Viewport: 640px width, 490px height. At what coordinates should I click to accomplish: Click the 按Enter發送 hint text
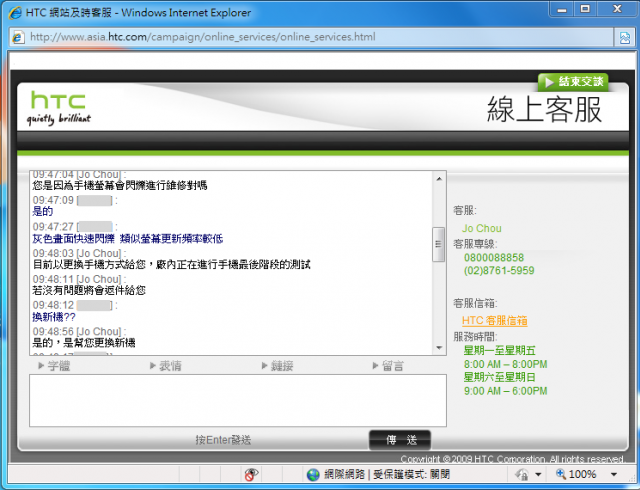pyautogui.click(x=223, y=440)
